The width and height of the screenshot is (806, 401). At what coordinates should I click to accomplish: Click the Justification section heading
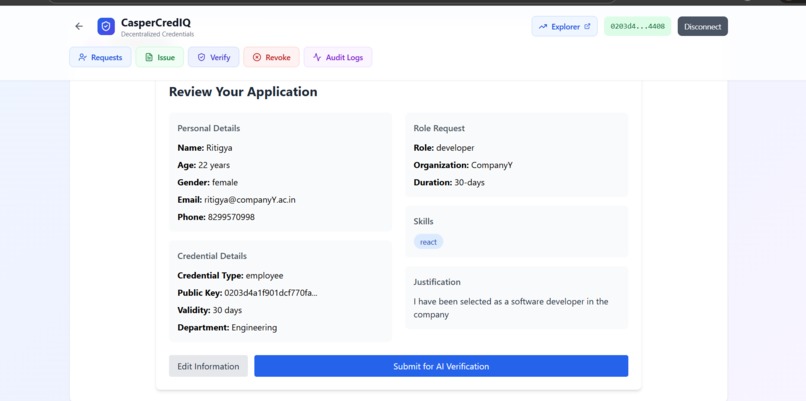pyautogui.click(x=437, y=282)
